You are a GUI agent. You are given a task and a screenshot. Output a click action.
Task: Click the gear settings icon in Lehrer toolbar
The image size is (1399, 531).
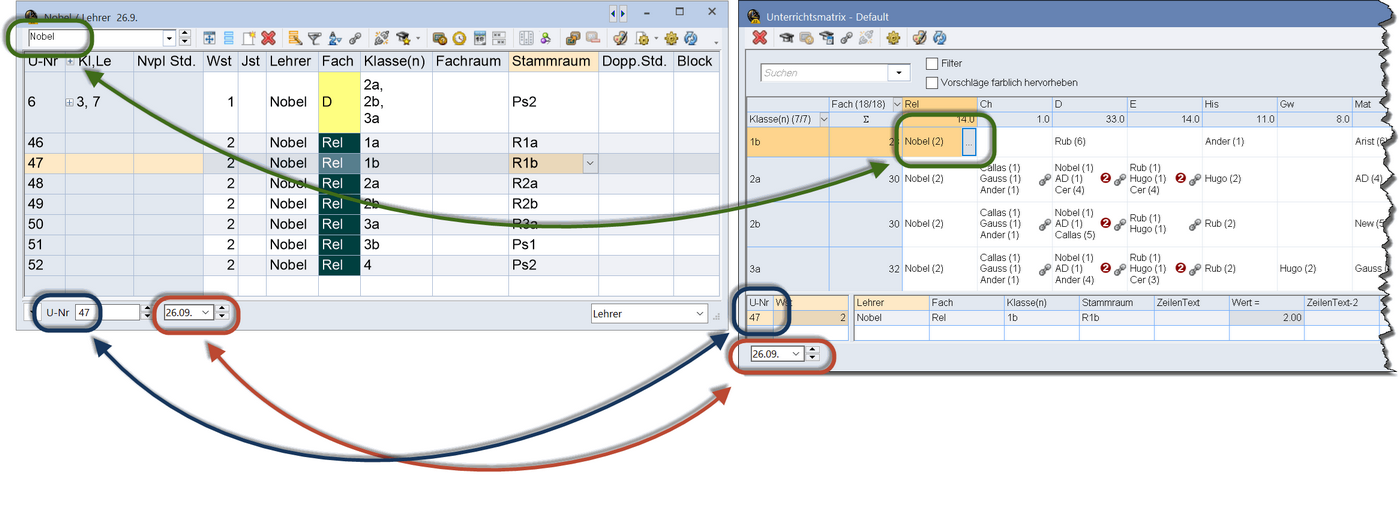[x=671, y=38]
